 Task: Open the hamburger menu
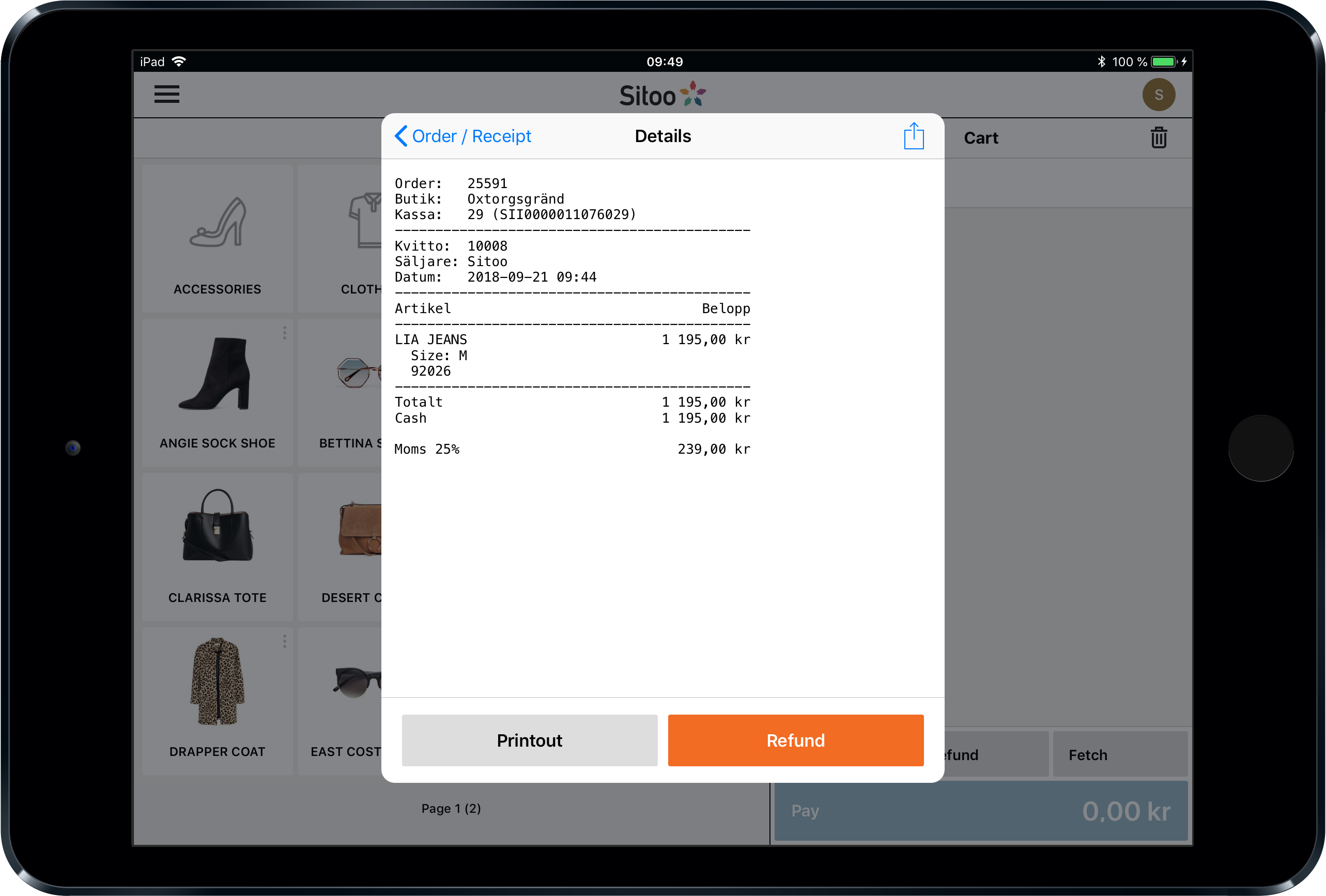166,94
